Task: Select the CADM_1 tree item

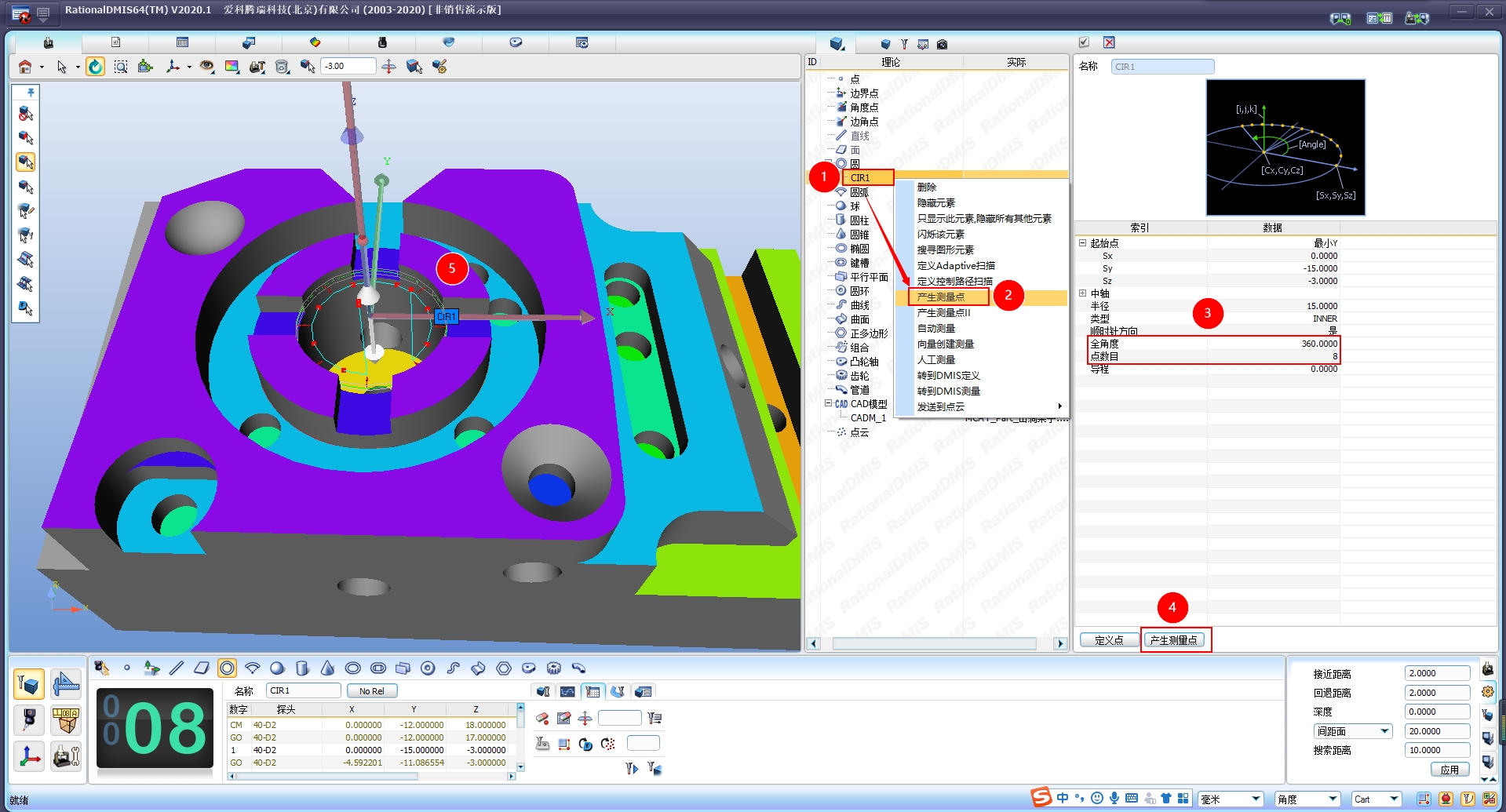Action: pyautogui.click(x=868, y=418)
